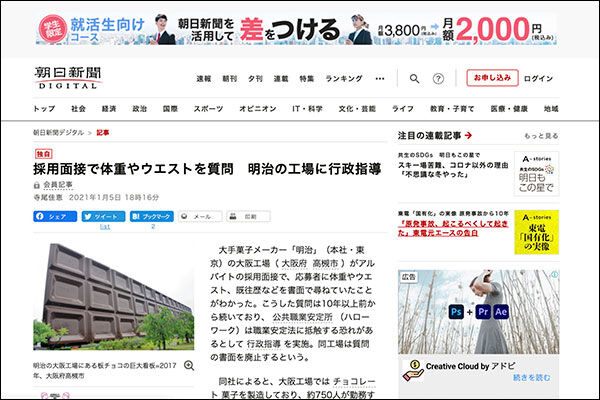Go to the 教育・子育て section
600x400 pixels.
coord(452,109)
